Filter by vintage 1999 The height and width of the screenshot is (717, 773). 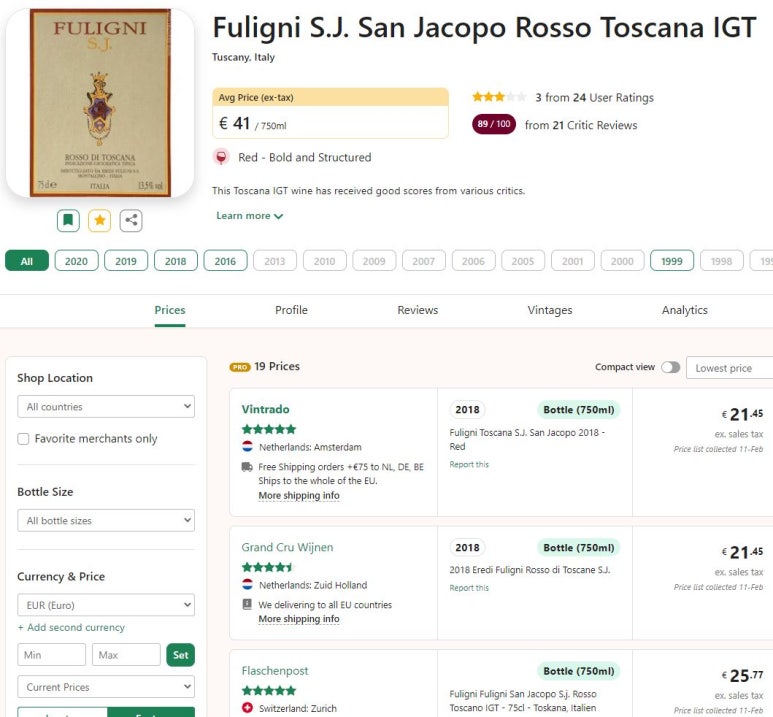click(x=672, y=261)
